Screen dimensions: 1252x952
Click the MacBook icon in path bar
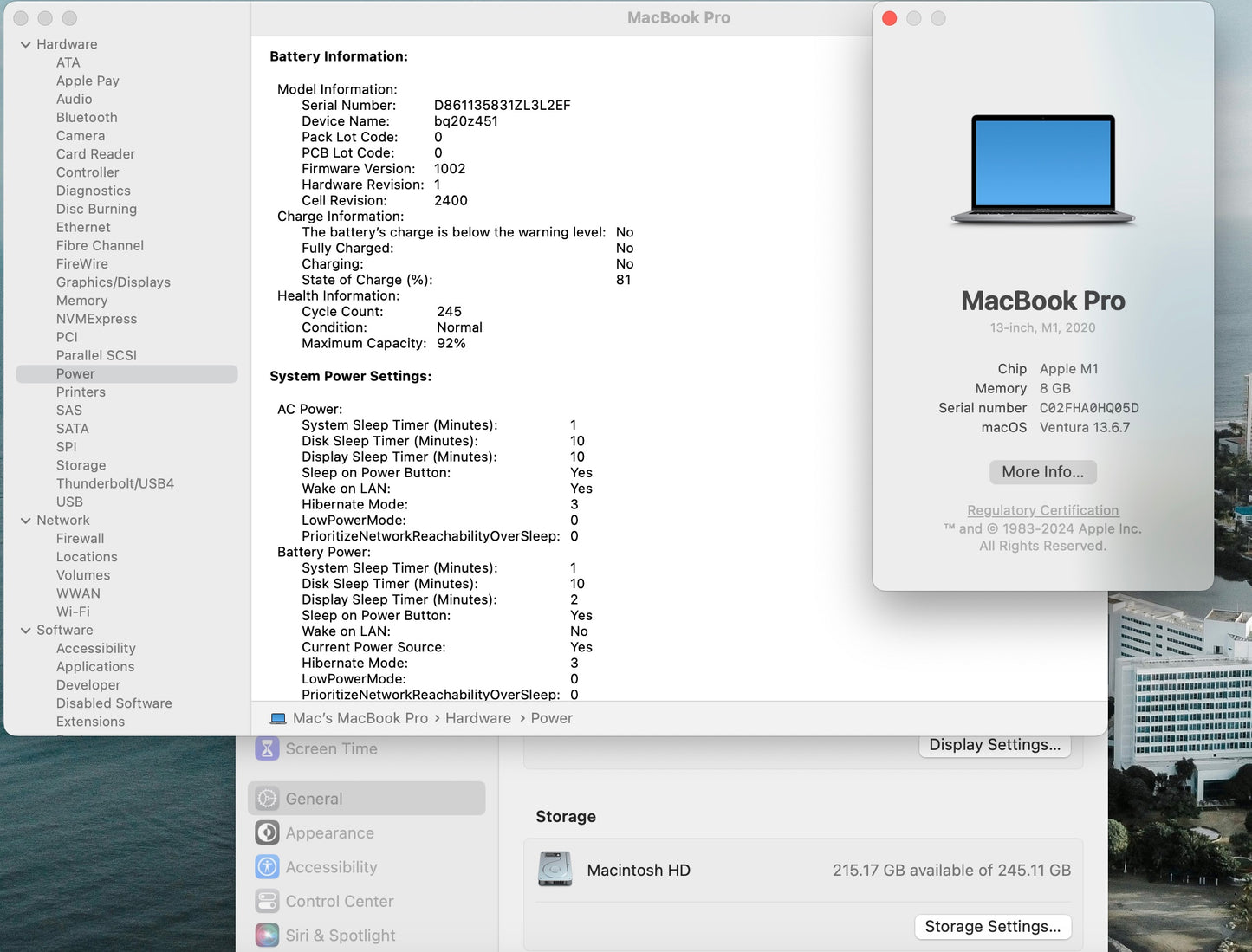278,719
